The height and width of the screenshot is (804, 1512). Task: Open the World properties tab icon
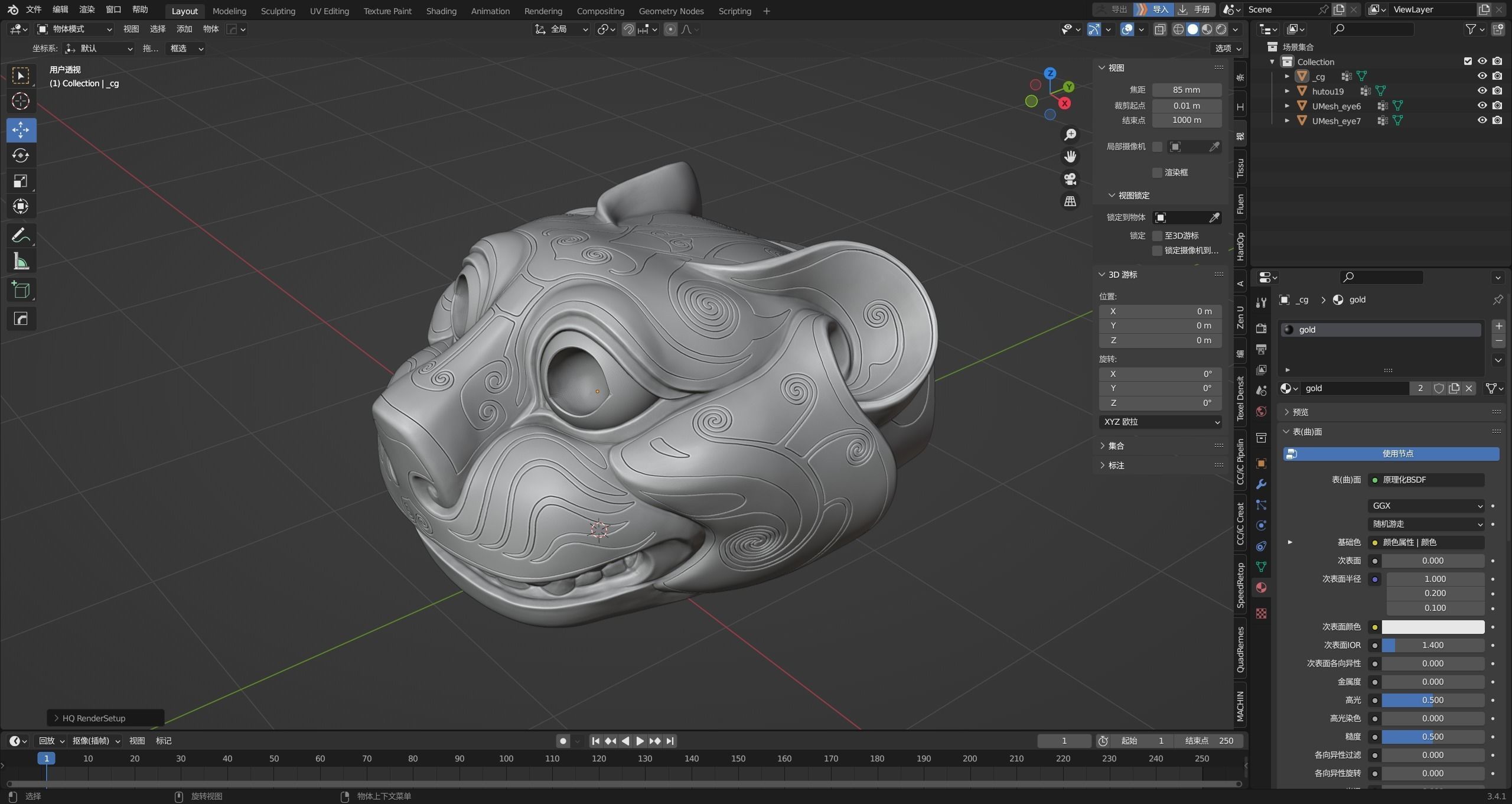pos(1261,412)
